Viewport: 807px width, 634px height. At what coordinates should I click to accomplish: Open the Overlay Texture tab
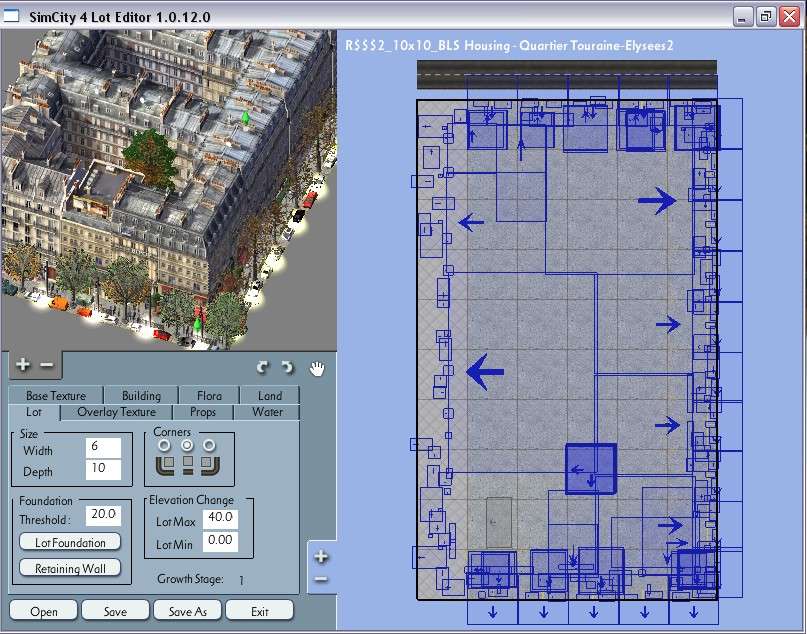click(x=116, y=412)
